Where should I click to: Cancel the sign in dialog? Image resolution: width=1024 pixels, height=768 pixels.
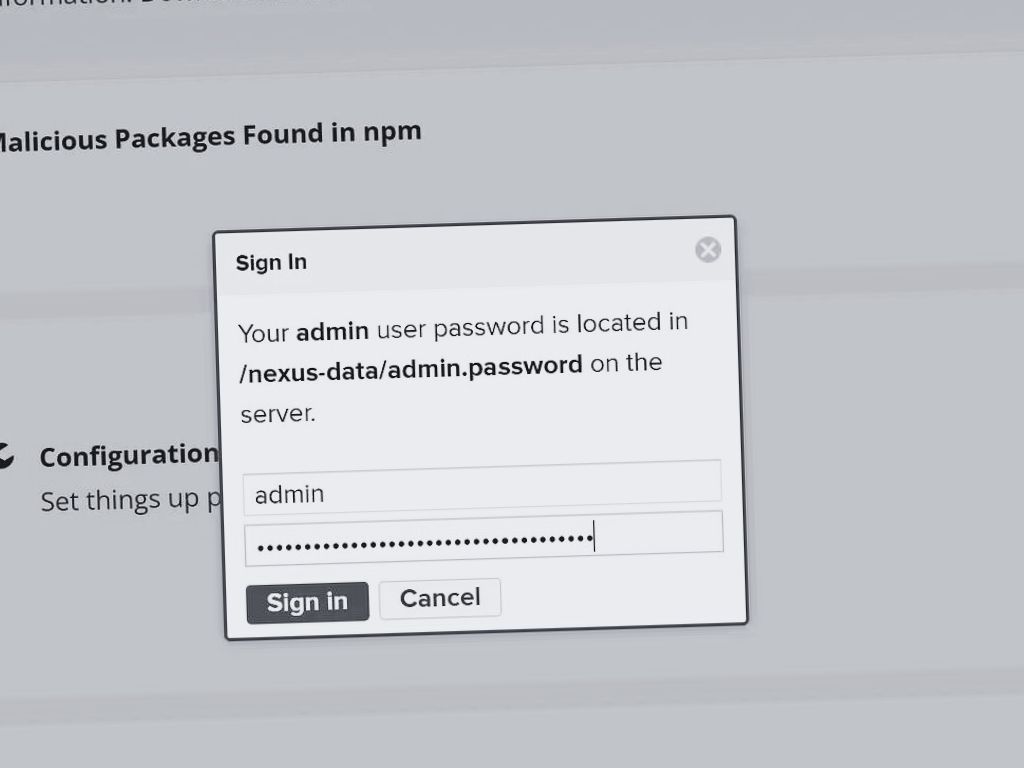(x=440, y=598)
